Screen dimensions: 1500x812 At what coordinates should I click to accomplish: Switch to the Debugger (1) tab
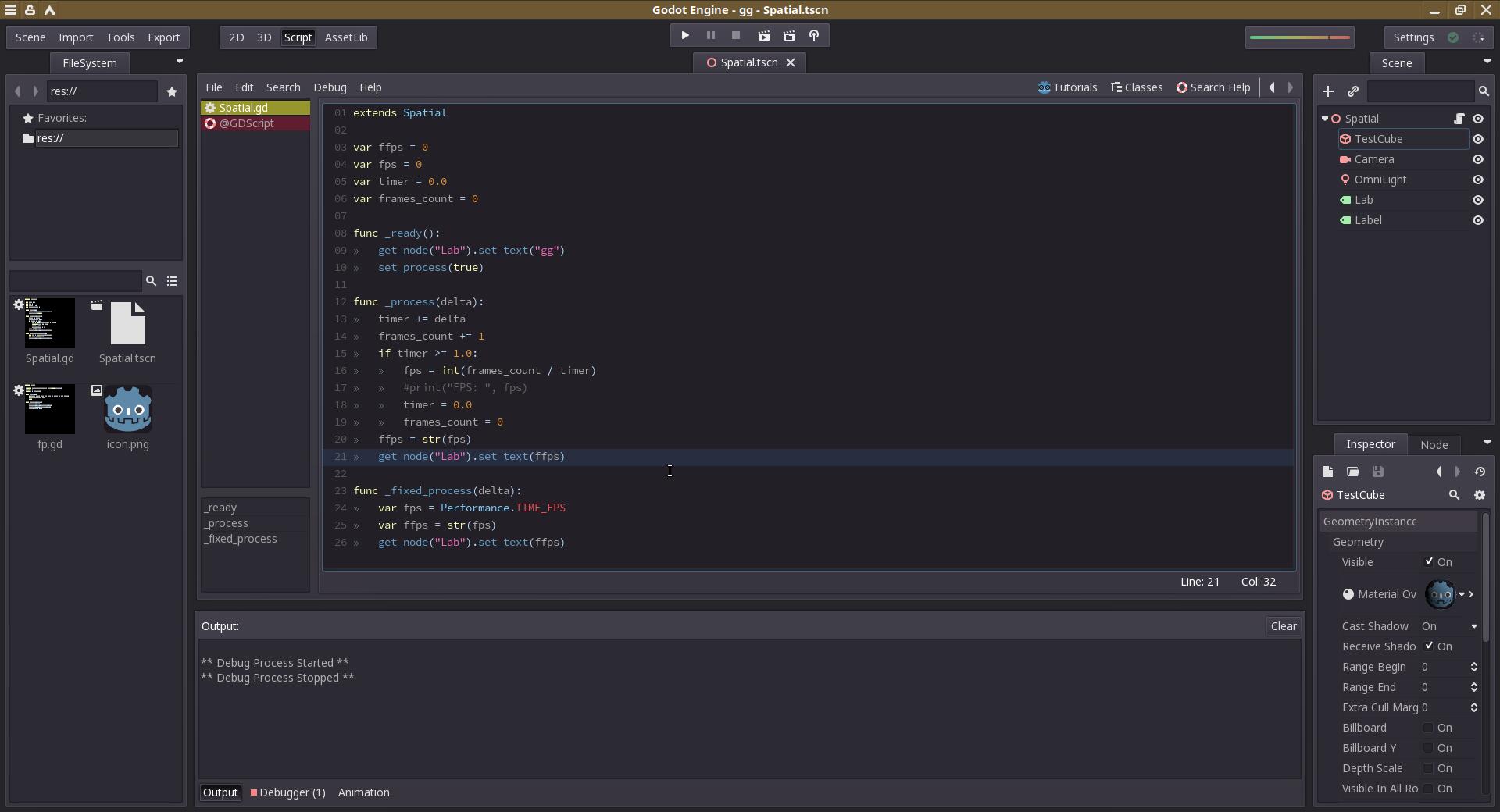pos(287,792)
